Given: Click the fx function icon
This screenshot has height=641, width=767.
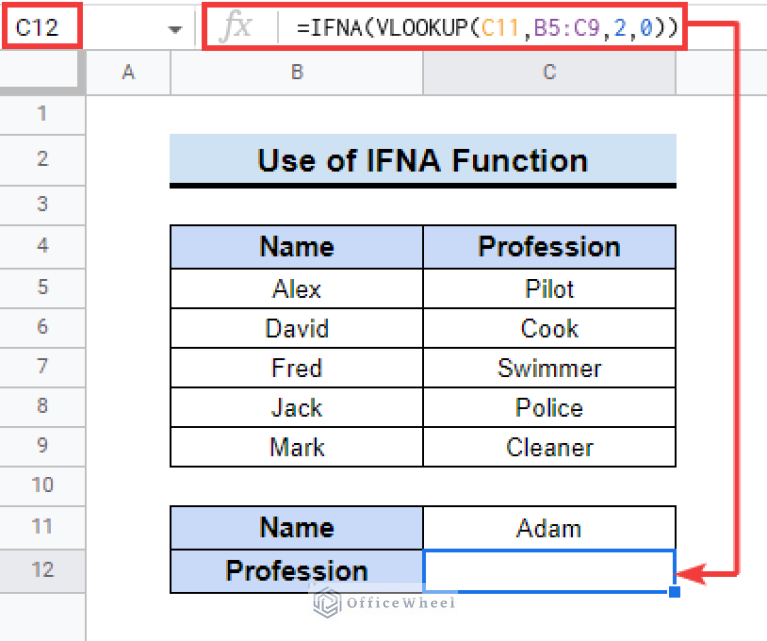Looking at the screenshot, I should 236,26.
